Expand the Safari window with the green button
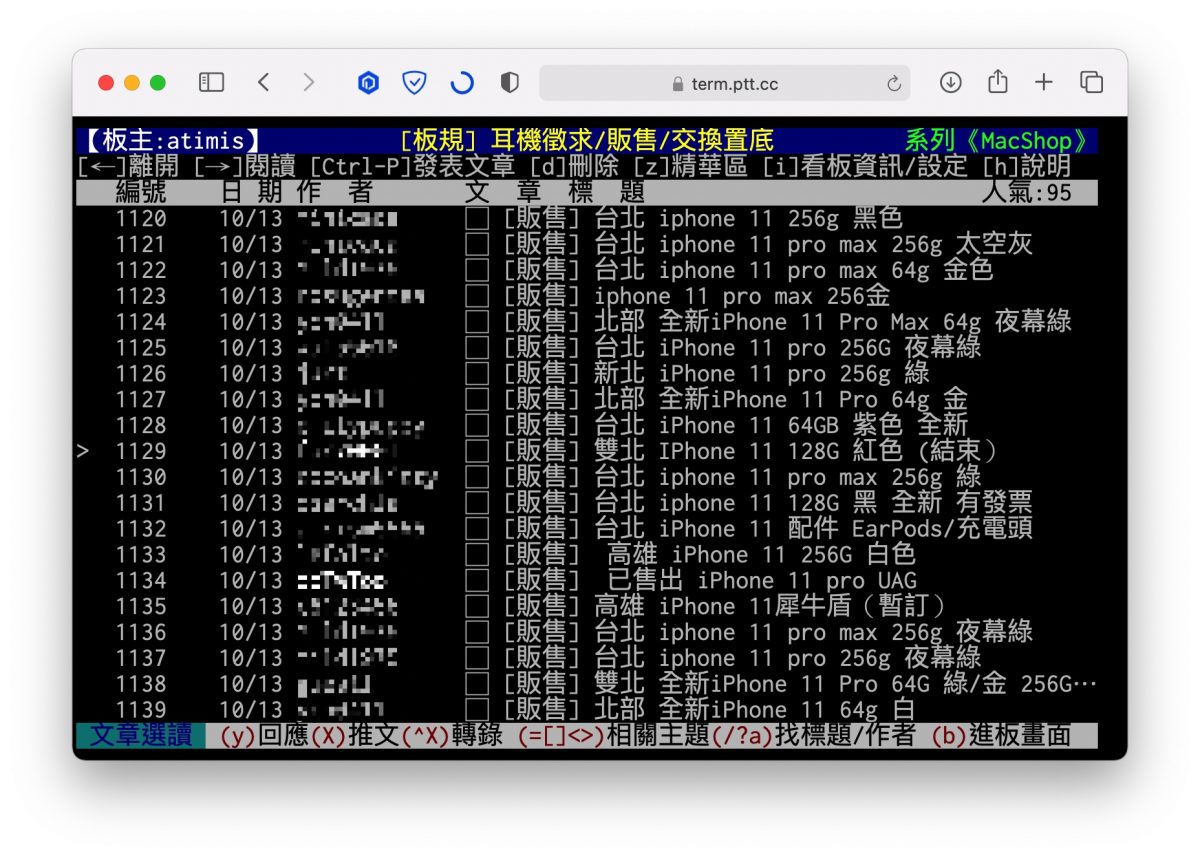This screenshot has height=856, width=1200. 158,83
